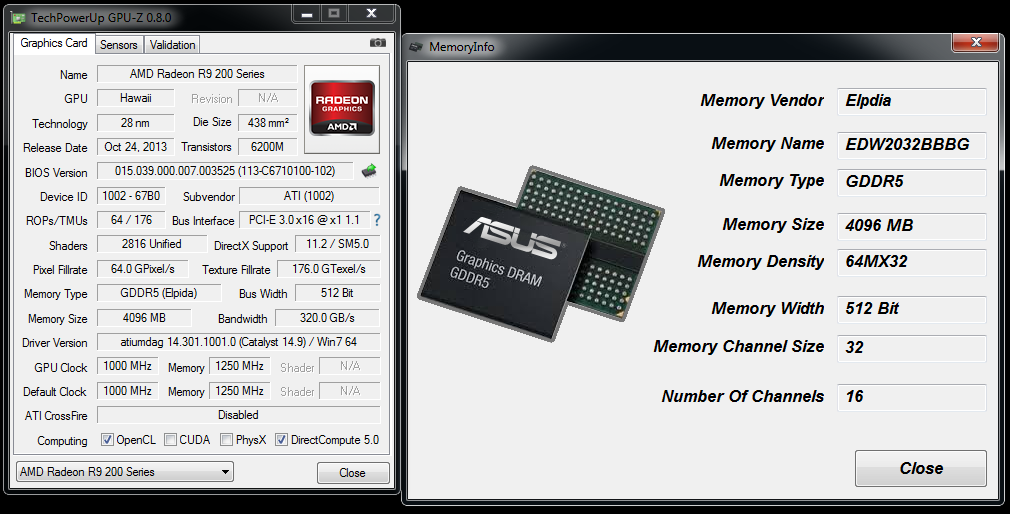Click Close button in GPU-Z window
The width and height of the screenshot is (1010, 514).
click(x=352, y=473)
